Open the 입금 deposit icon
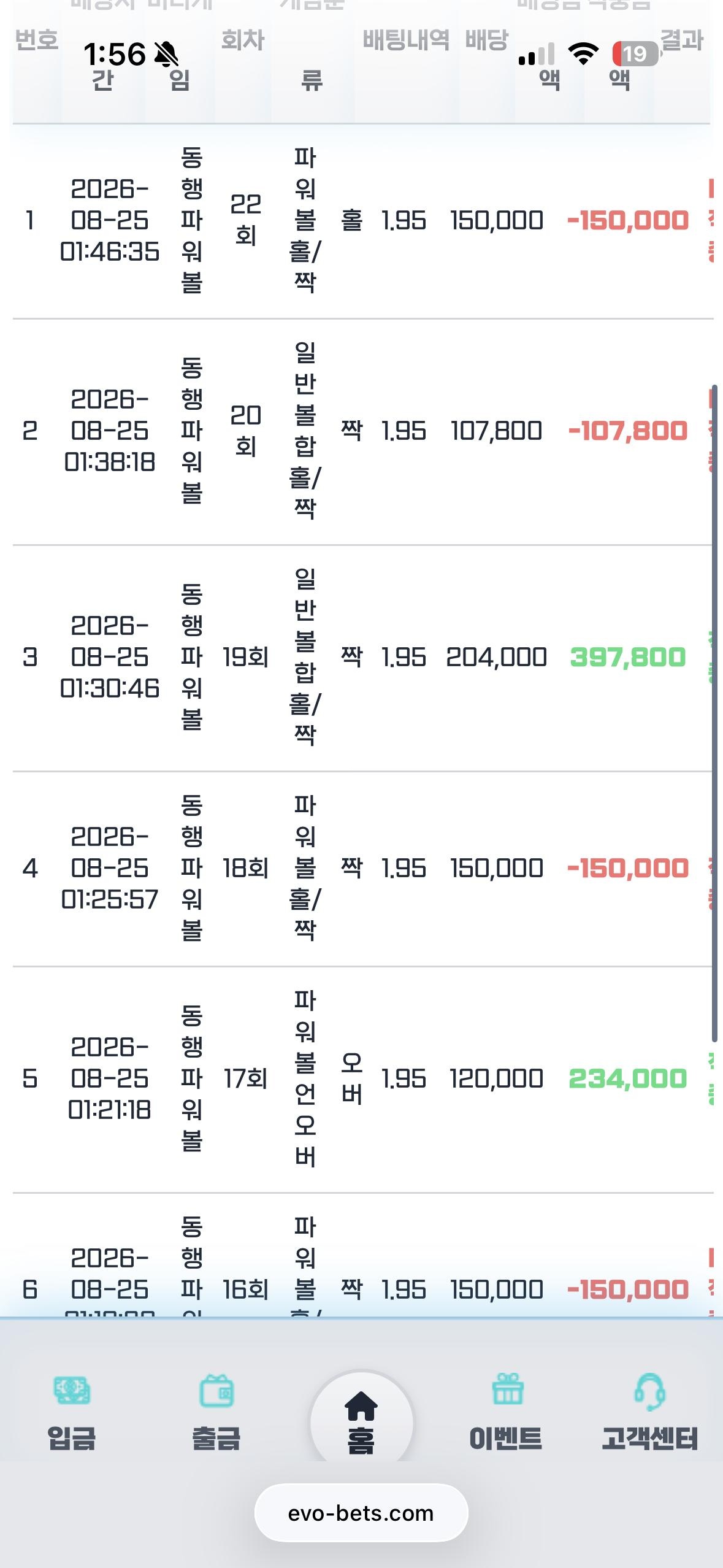Viewport: 723px width, 1568px height. coord(72,1390)
